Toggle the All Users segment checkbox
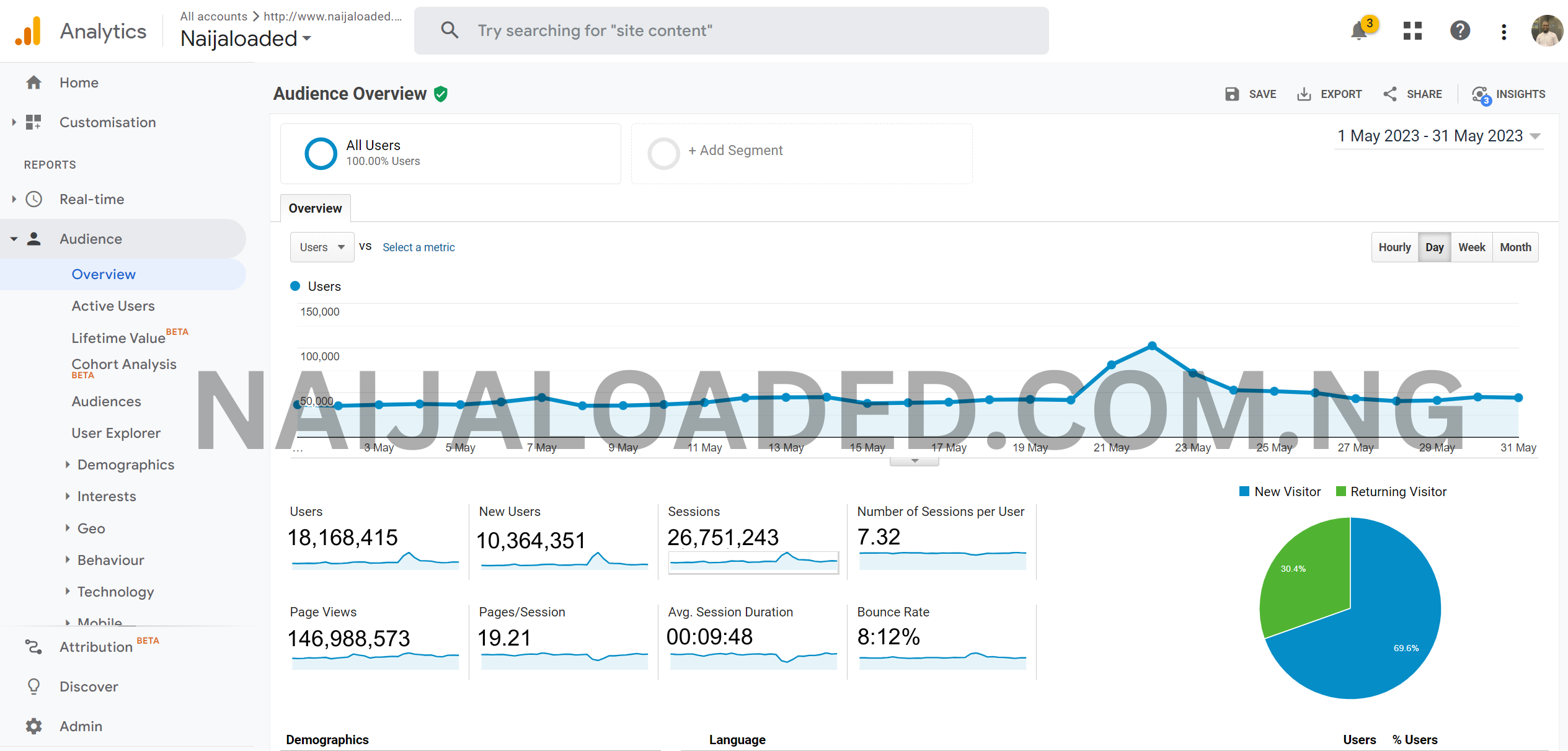Screen dimensions: 1568x751 [x=319, y=151]
